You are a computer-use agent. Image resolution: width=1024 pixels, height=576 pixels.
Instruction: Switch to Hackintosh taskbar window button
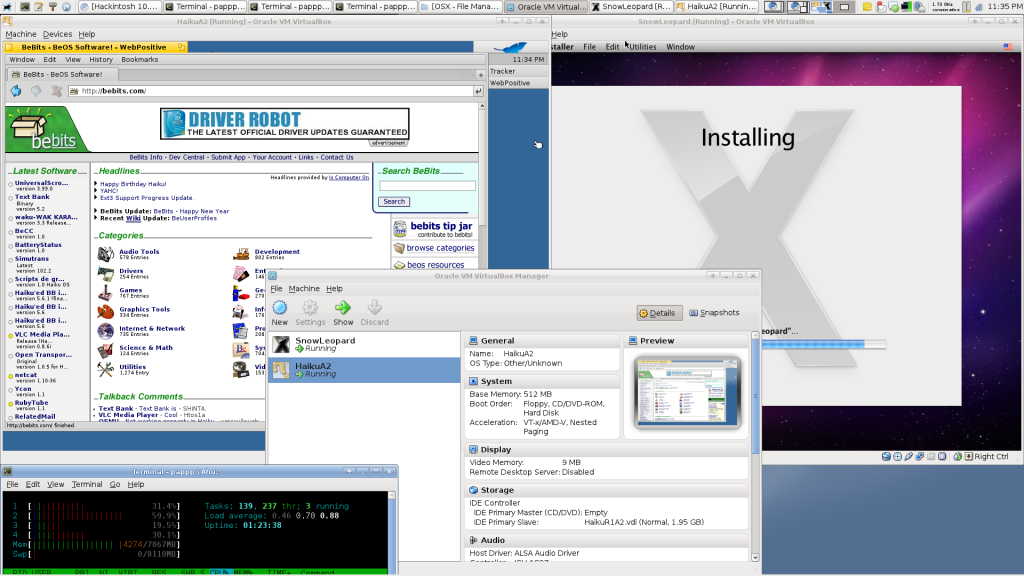pyautogui.click(x=120, y=7)
